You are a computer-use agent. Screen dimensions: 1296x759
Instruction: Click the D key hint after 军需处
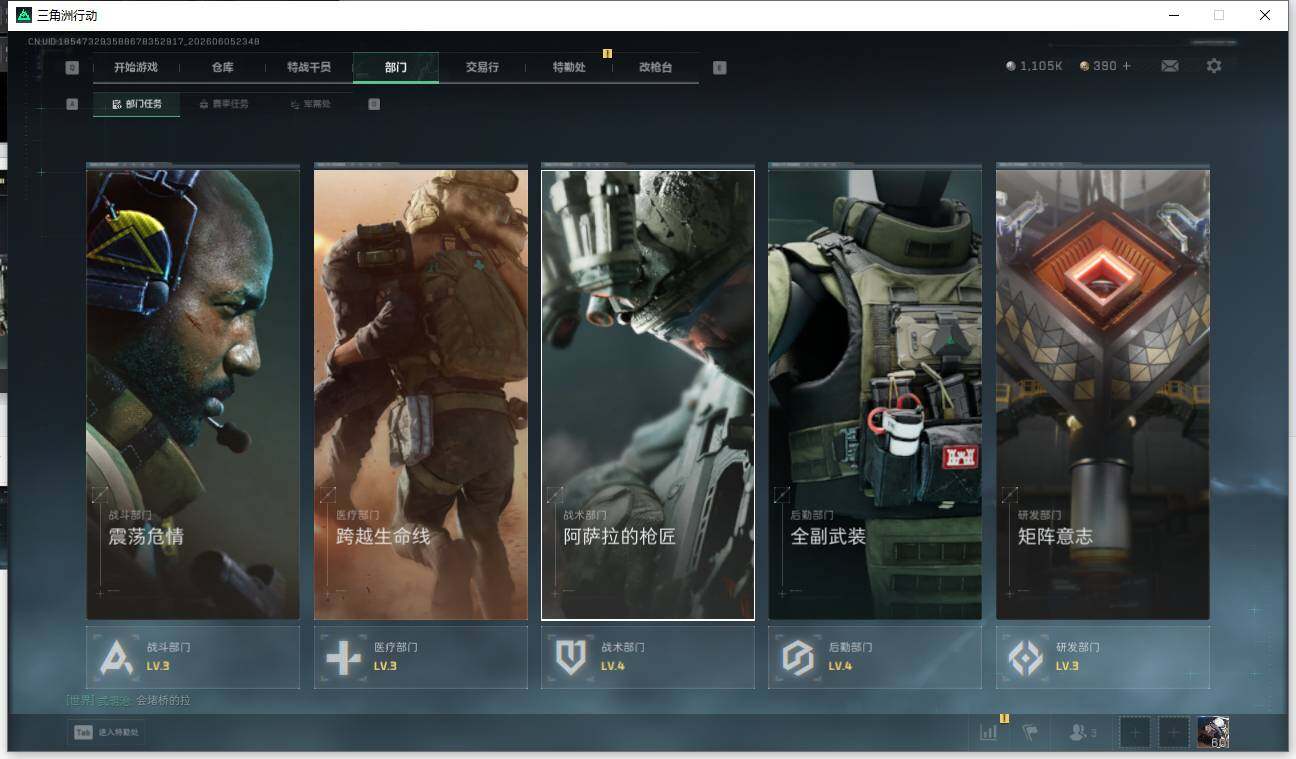374,104
